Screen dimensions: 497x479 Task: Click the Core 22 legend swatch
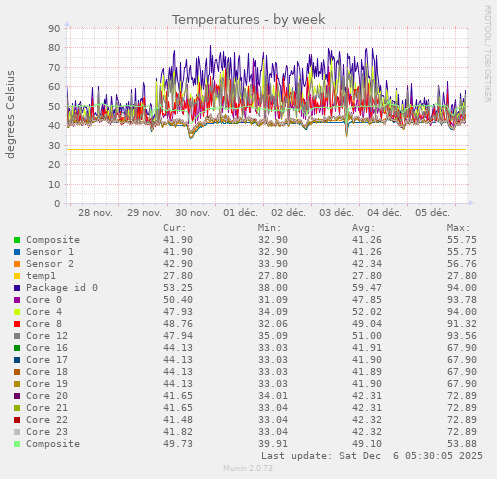click(x=17, y=420)
